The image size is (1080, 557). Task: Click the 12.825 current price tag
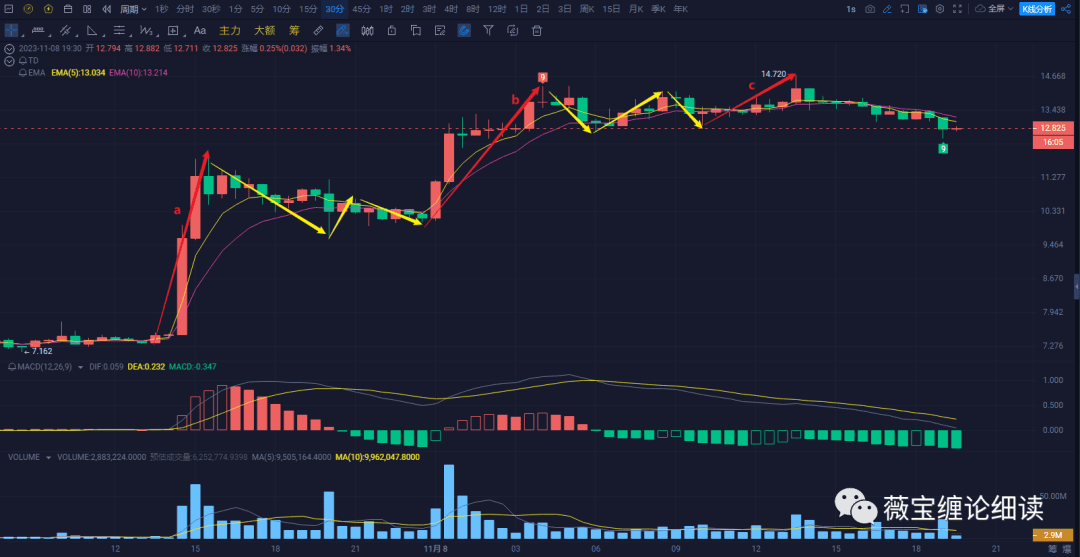click(1052, 128)
